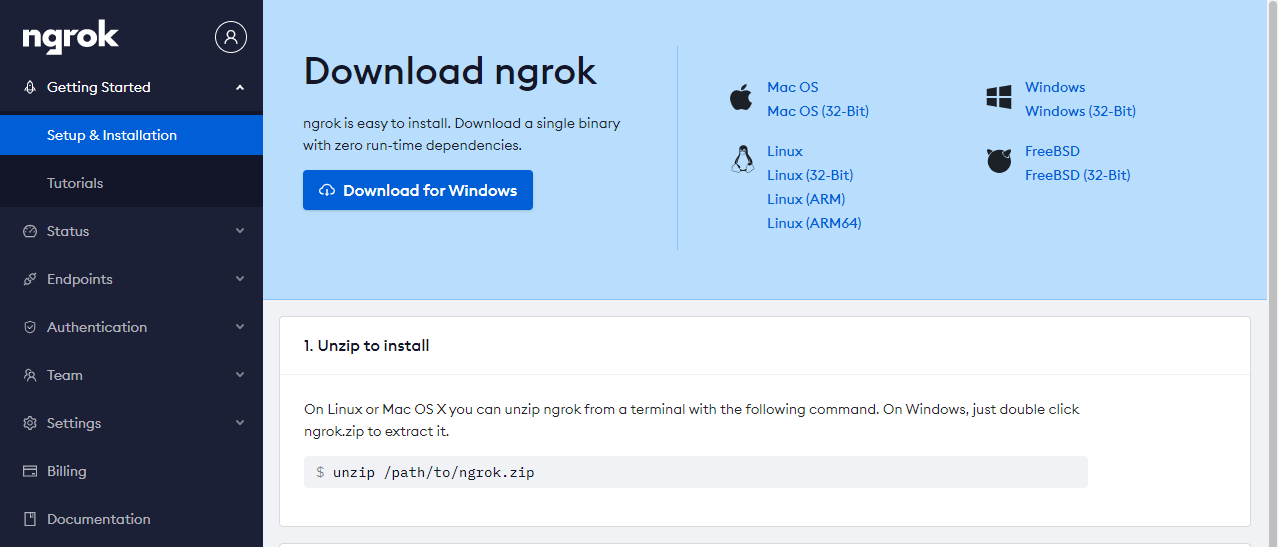Open the Team menu label
The width and height of the screenshot is (1278, 547).
tap(65, 375)
